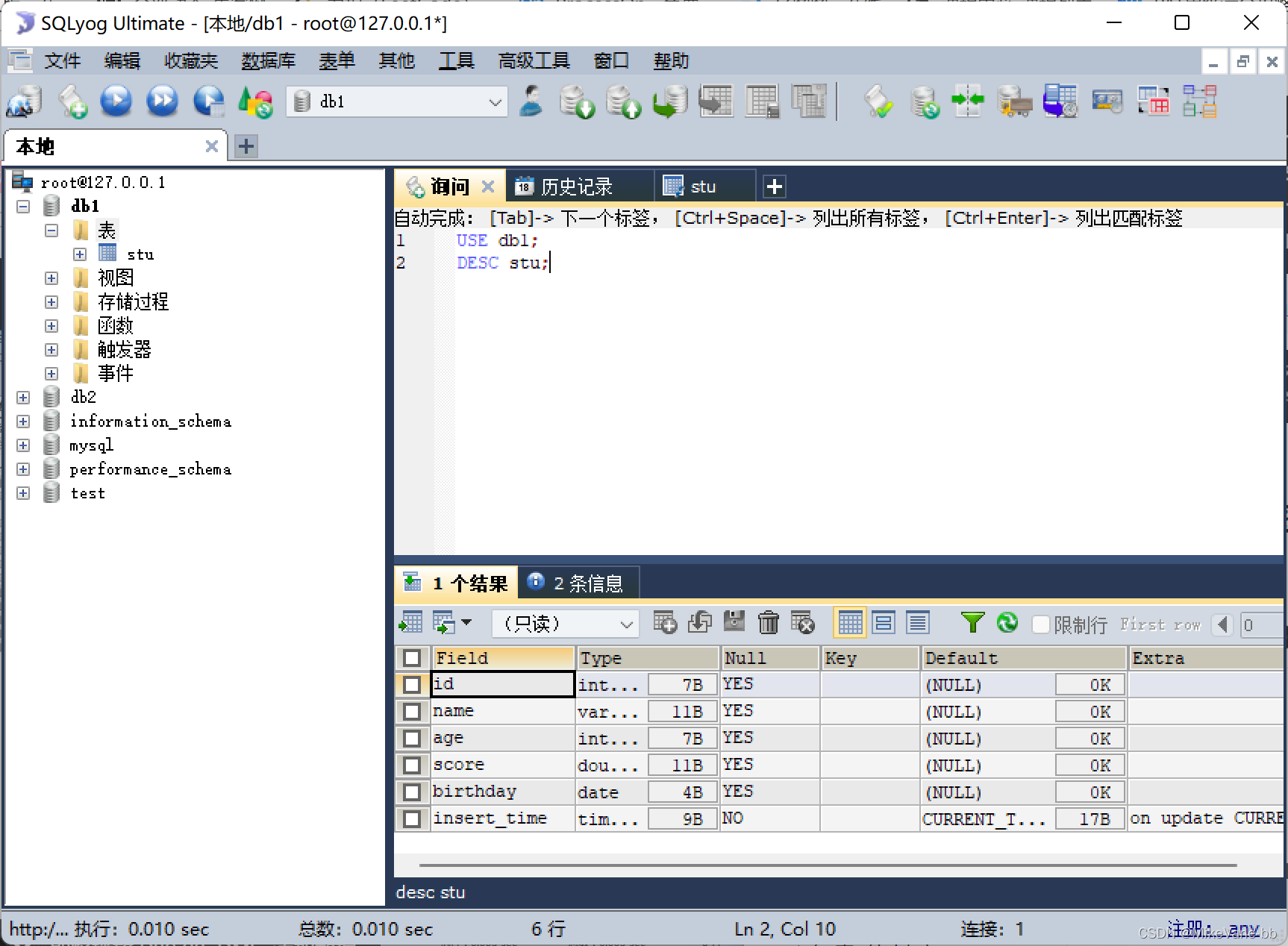The image size is (1288, 946).
Task: Check the row checkbox for birthday
Action: pyautogui.click(x=412, y=792)
